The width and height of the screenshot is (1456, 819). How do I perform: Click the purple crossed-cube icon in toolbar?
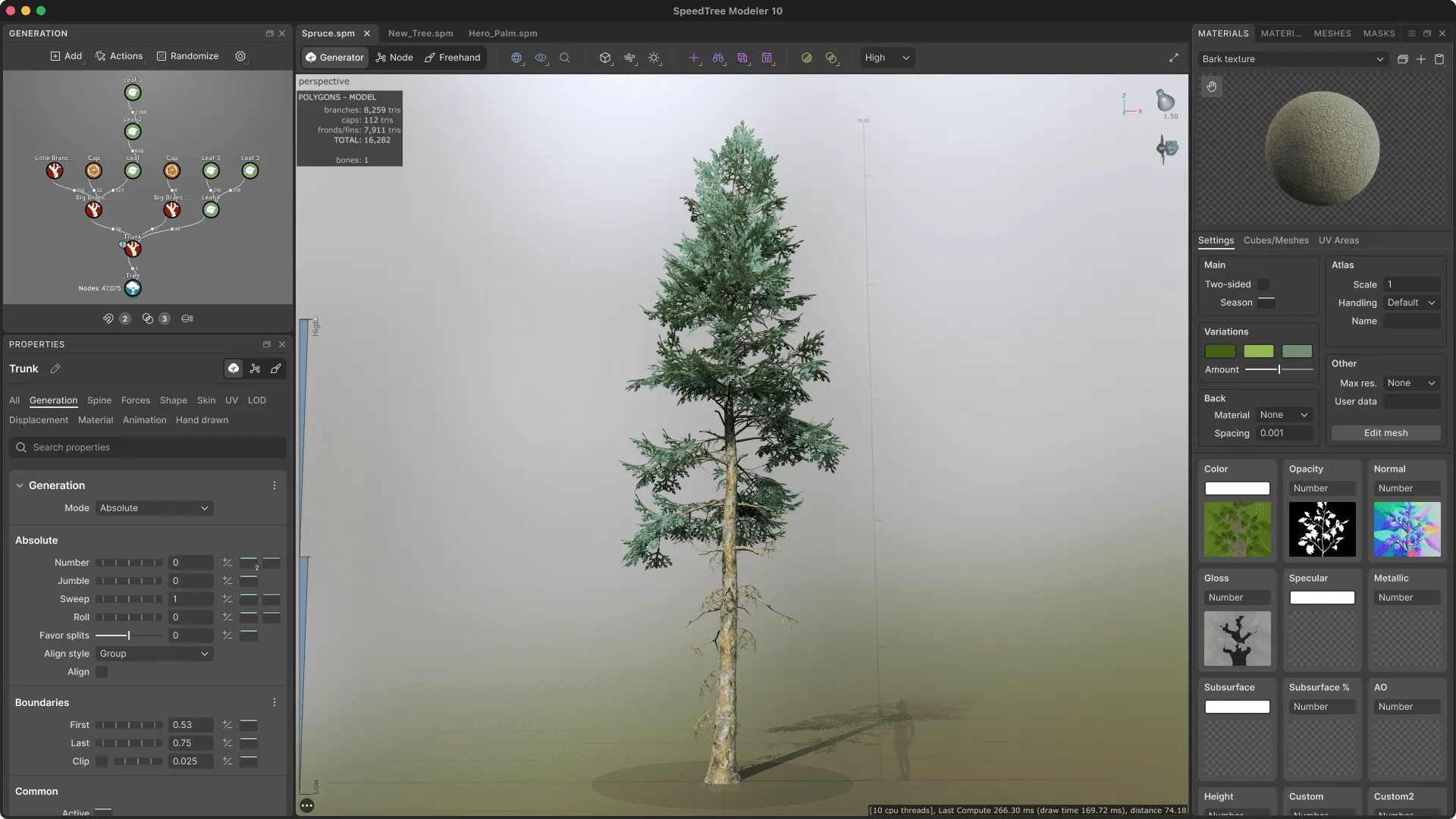tap(742, 58)
